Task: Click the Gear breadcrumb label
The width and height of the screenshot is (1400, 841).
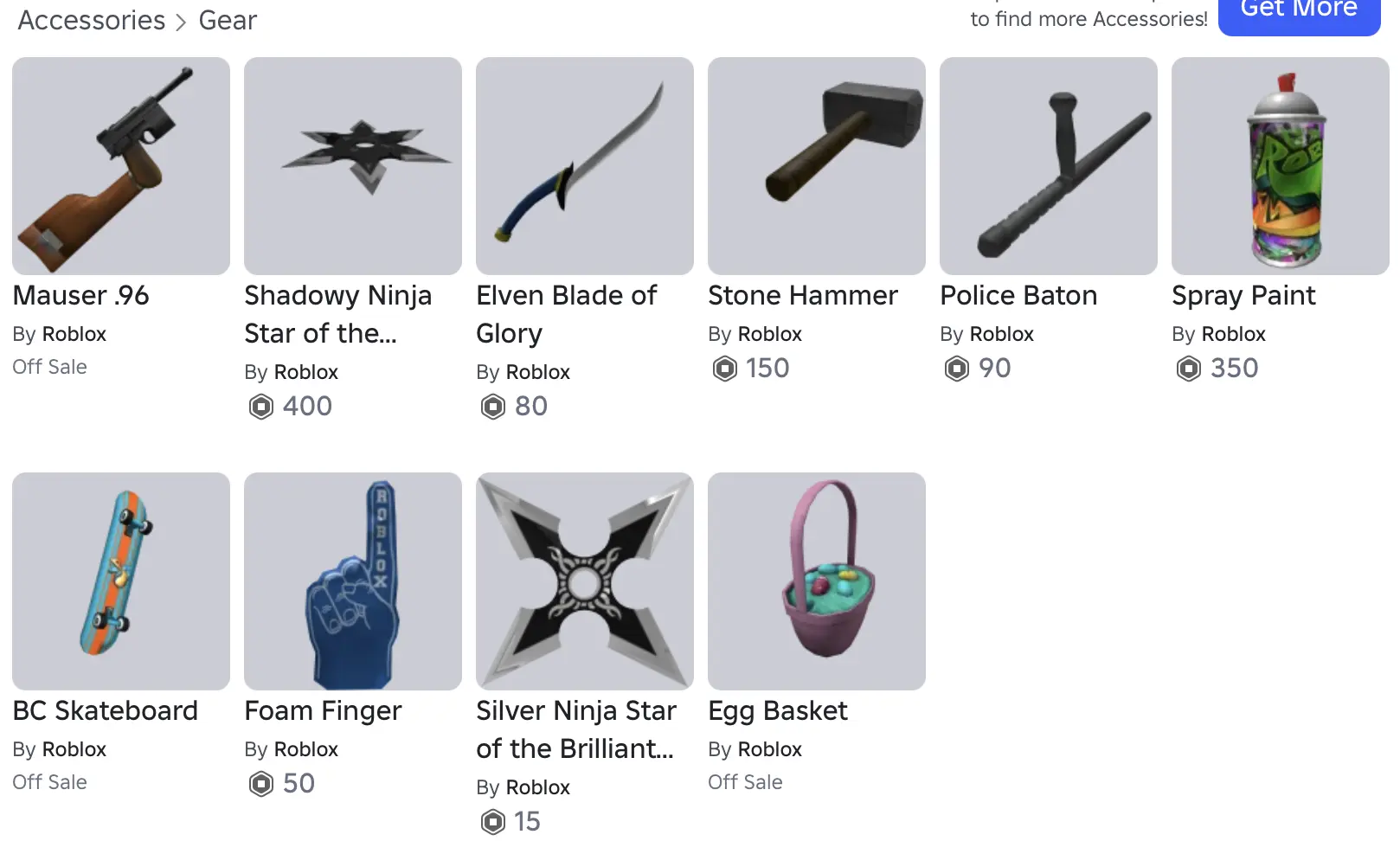Action: tap(228, 20)
